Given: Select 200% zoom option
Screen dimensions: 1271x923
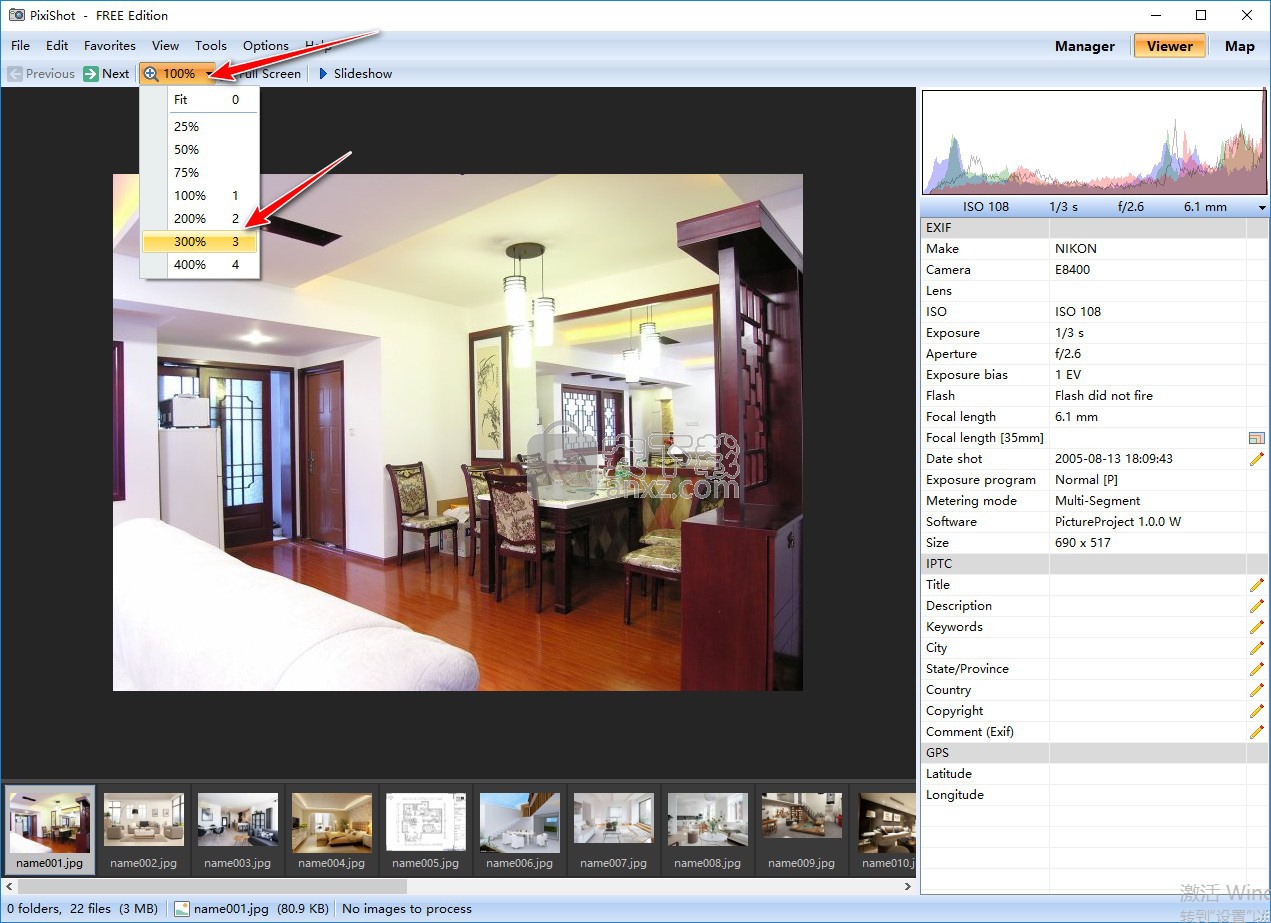Looking at the screenshot, I should pyautogui.click(x=200, y=218).
